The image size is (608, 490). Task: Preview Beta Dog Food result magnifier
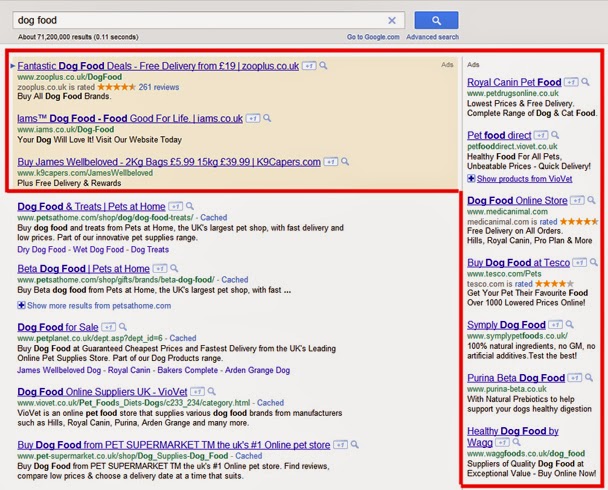174,268
